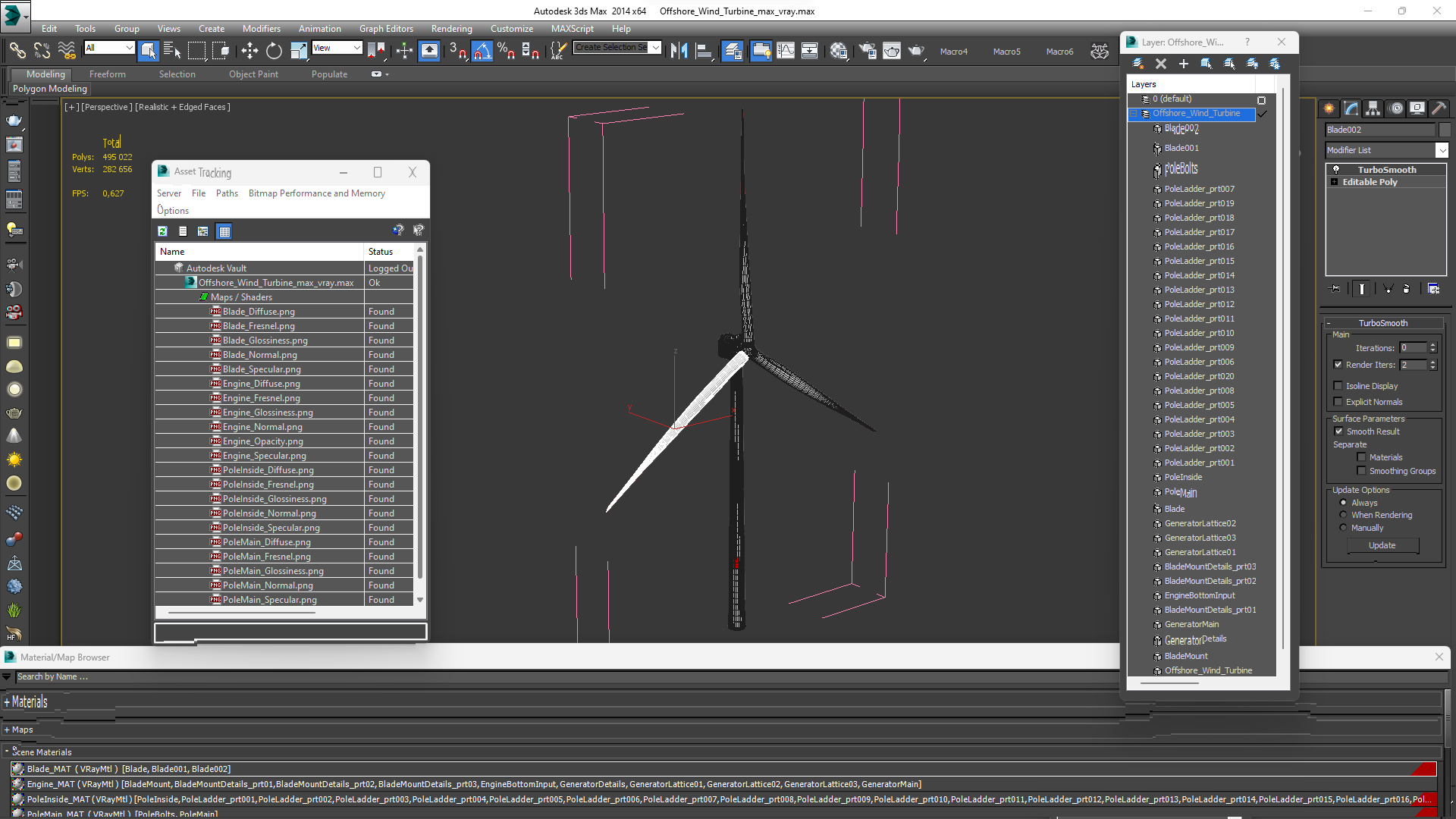Screen dimensions: 1456x819
Task: Click the Mirror tool icon
Action: [679, 51]
